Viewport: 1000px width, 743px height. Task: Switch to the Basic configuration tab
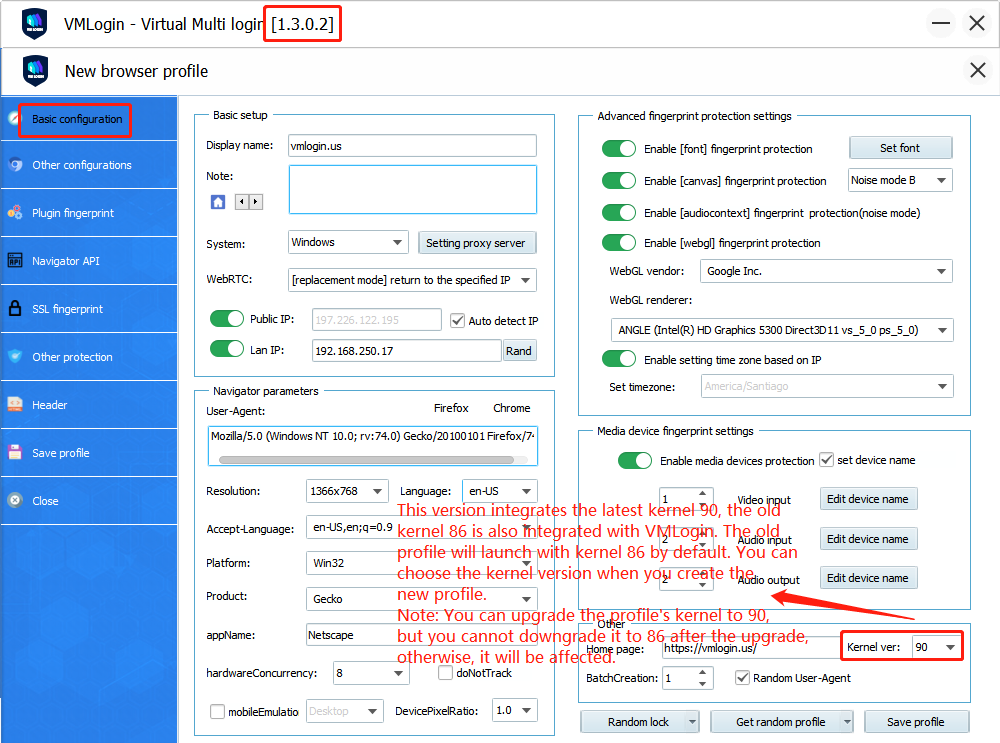pos(77,119)
